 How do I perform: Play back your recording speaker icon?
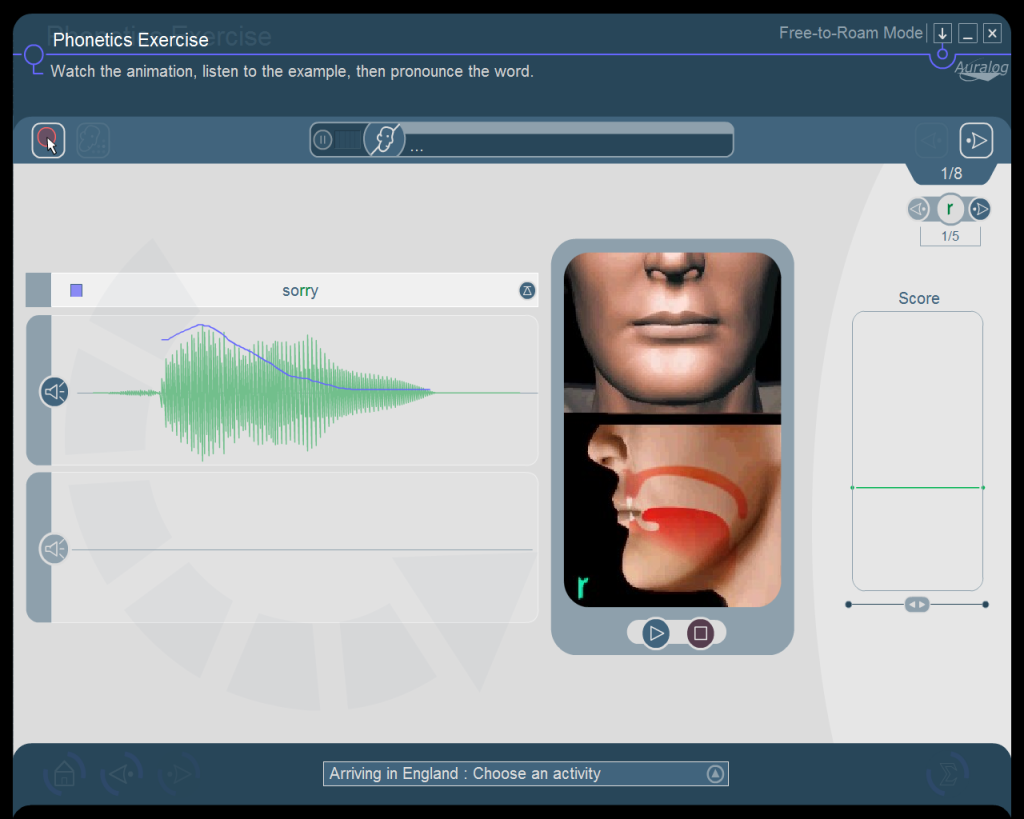(54, 549)
